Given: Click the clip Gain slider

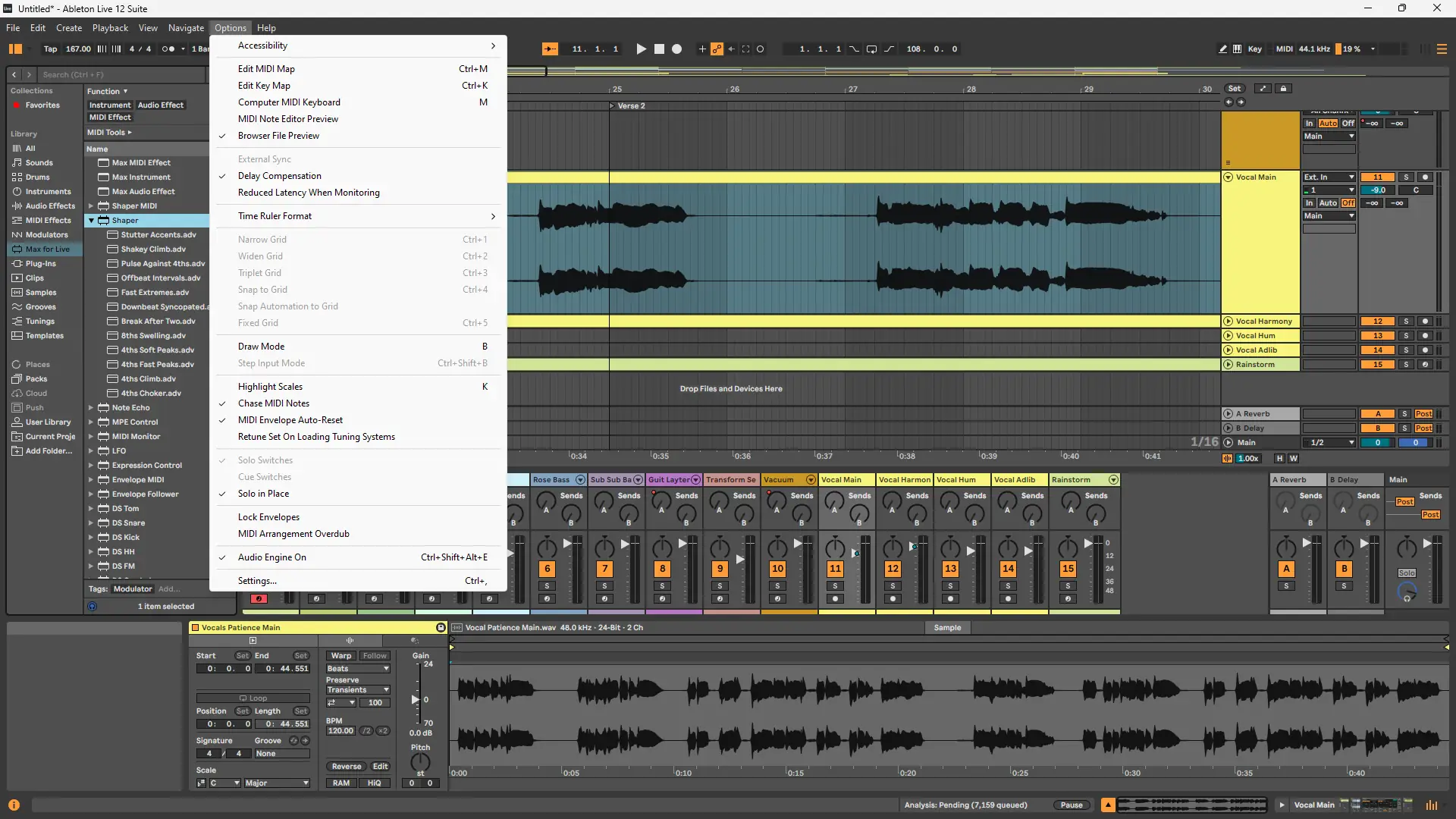Looking at the screenshot, I should click(x=416, y=698).
